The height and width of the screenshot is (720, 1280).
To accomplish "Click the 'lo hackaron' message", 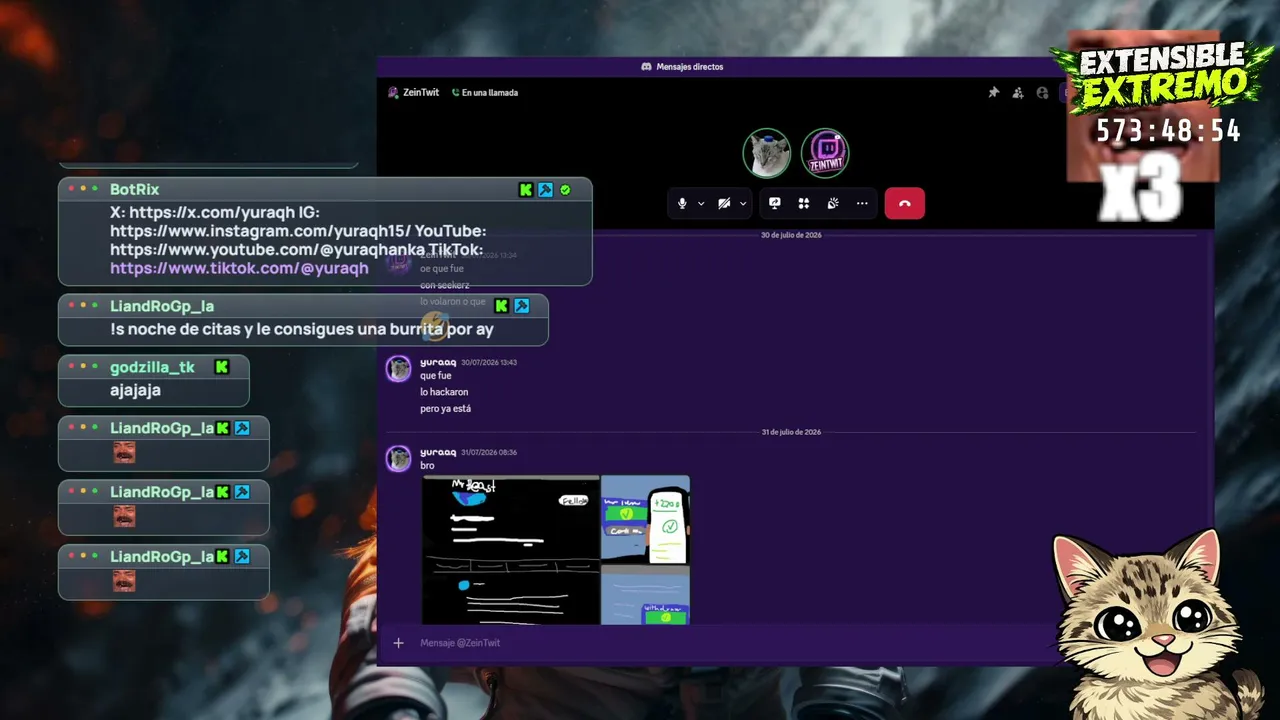I will [x=444, y=392].
